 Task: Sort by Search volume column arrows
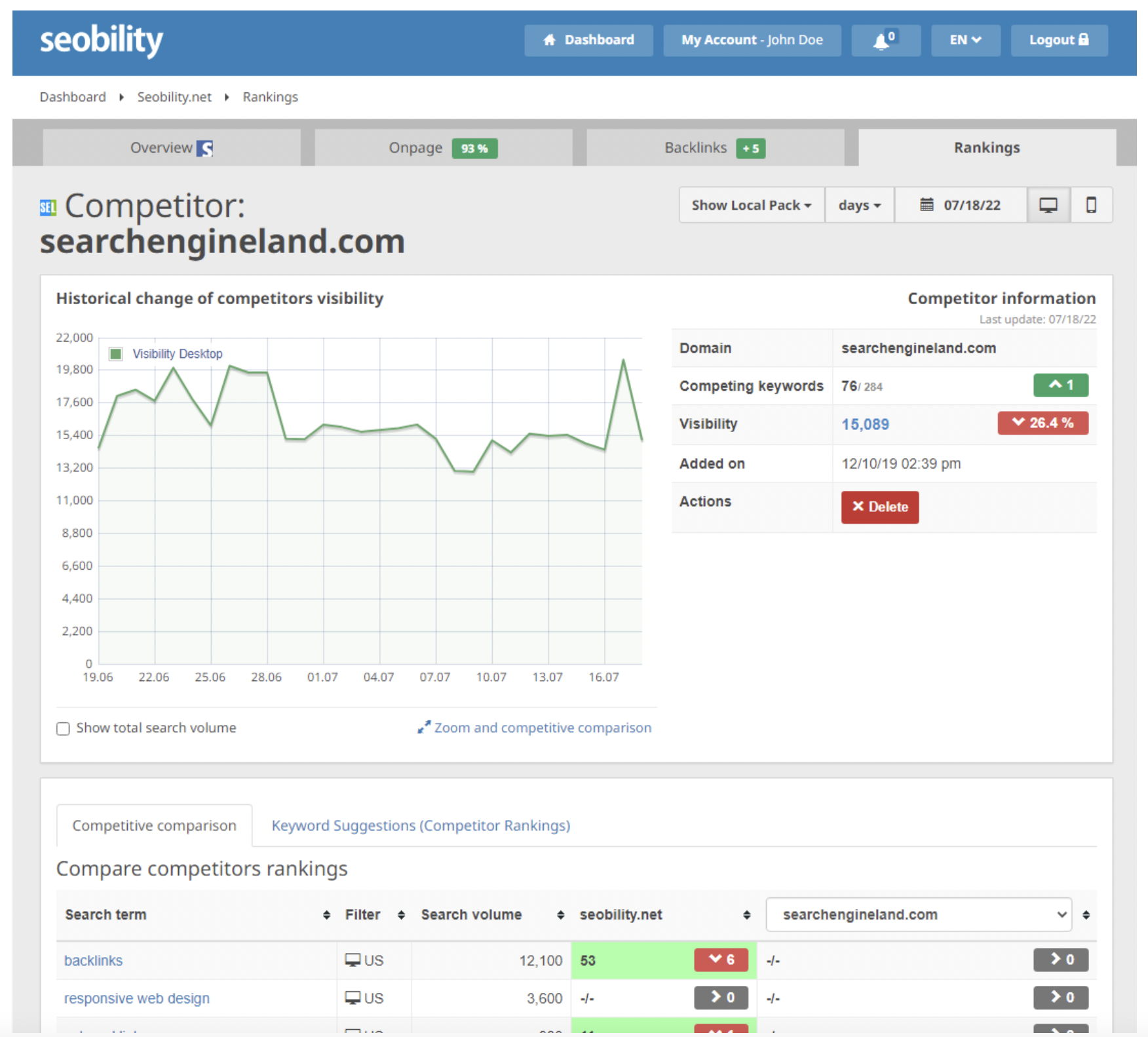(x=560, y=915)
